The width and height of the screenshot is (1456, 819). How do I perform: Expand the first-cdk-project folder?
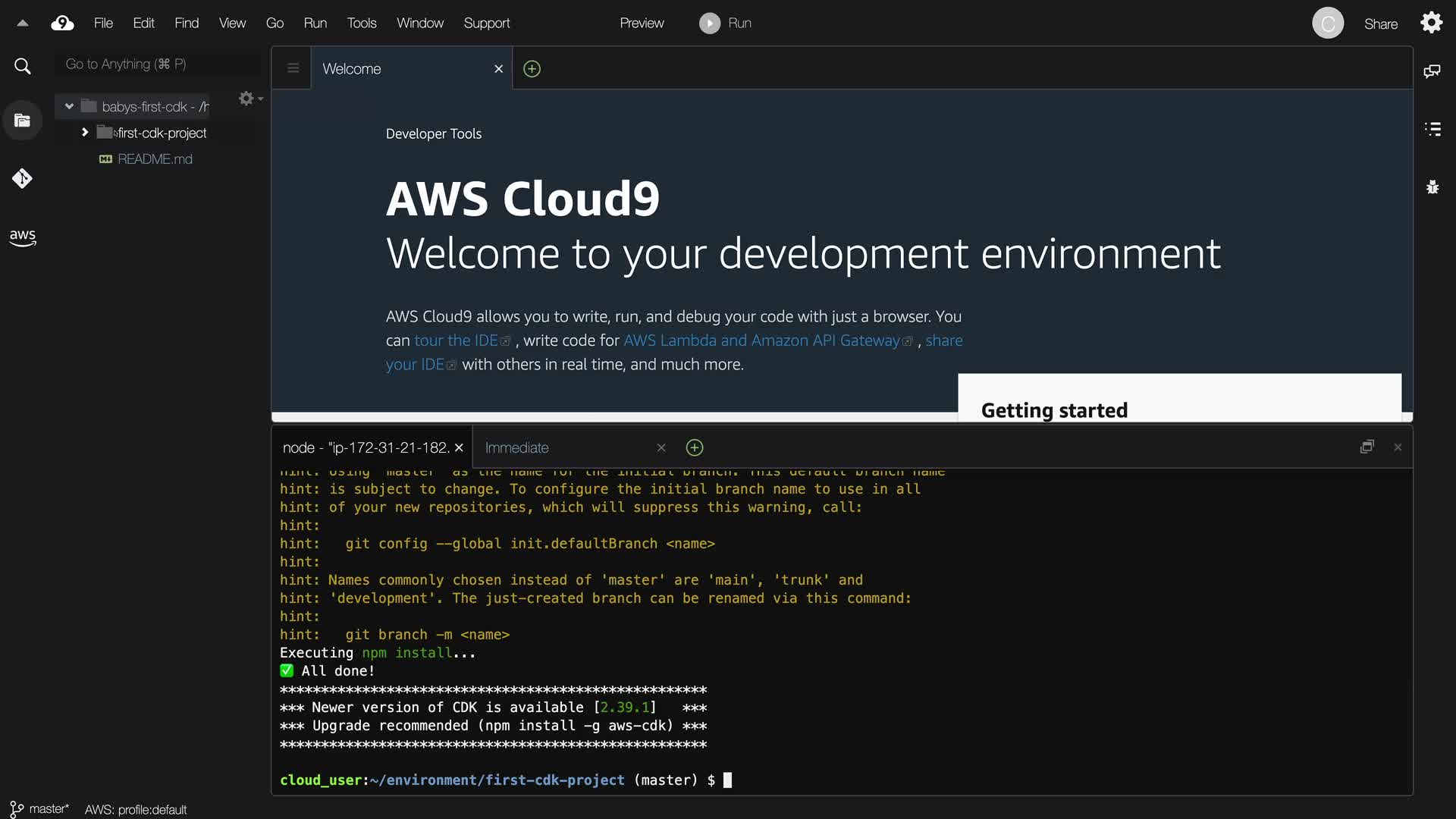coord(85,133)
